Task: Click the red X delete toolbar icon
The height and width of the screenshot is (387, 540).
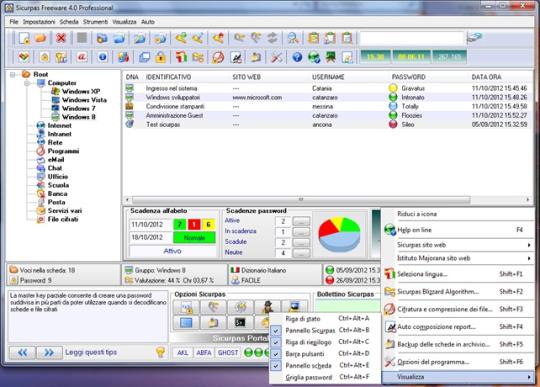Action: pyautogui.click(x=61, y=38)
